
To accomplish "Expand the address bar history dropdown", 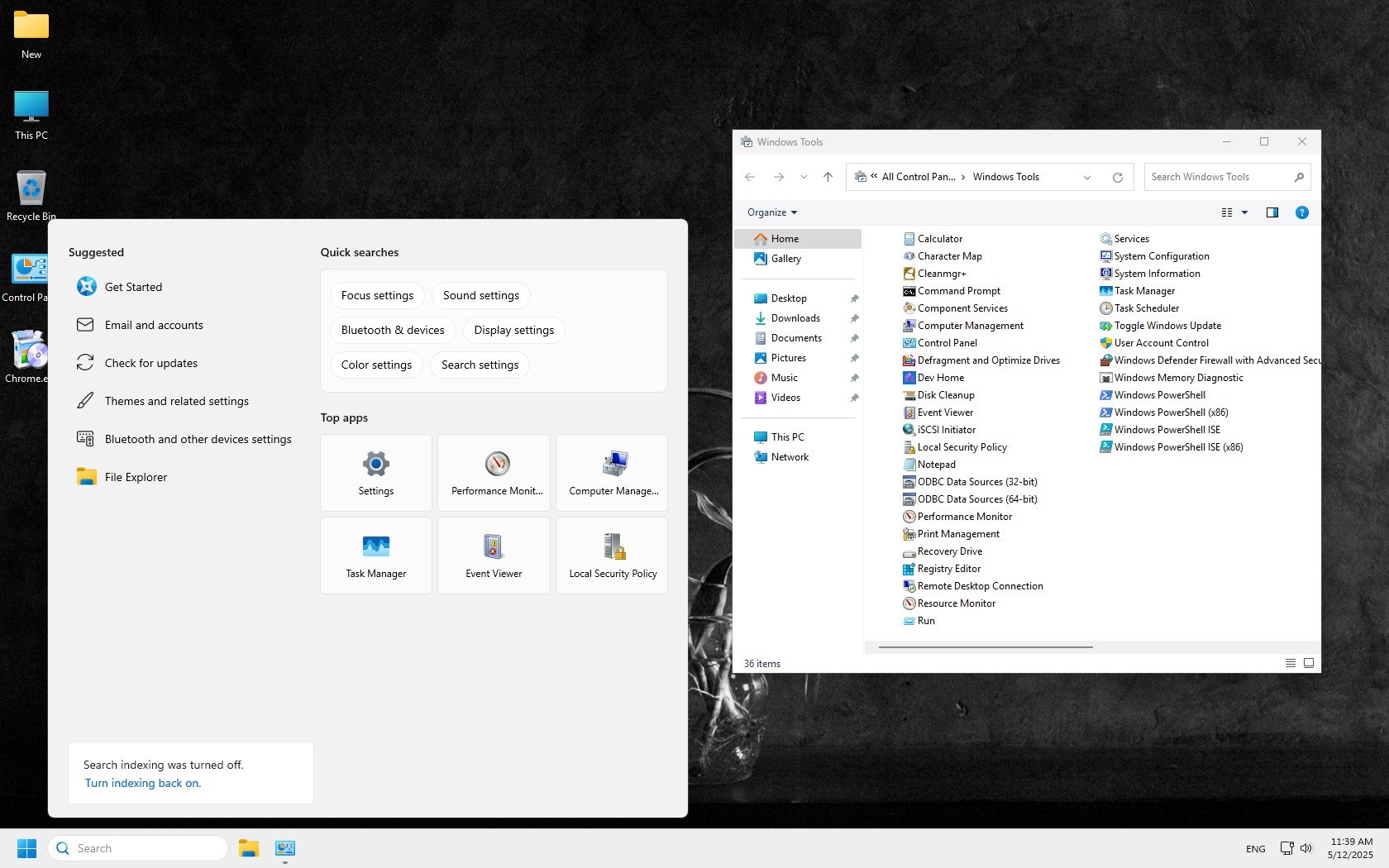I will [1087, 177].
